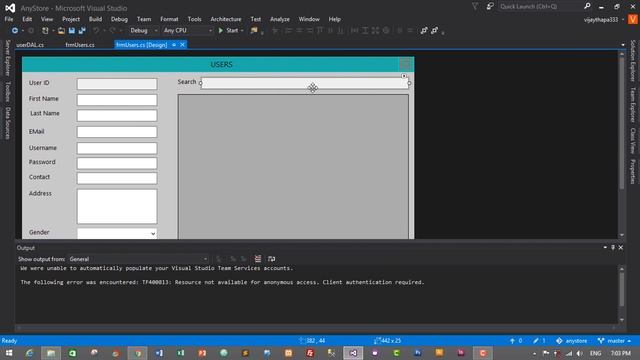Click the 'anystore' repository in status bar
This screenshot has height=360, width=640.
click(x=571, y=341)
